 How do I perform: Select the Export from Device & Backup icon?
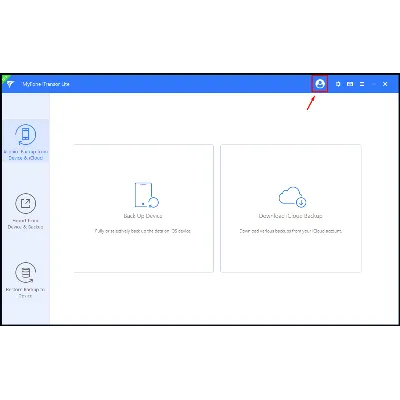[25, 203]
